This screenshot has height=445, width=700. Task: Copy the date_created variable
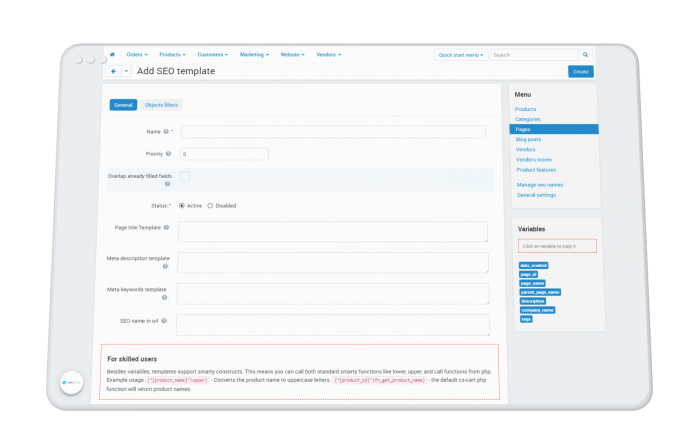[533, 265]
